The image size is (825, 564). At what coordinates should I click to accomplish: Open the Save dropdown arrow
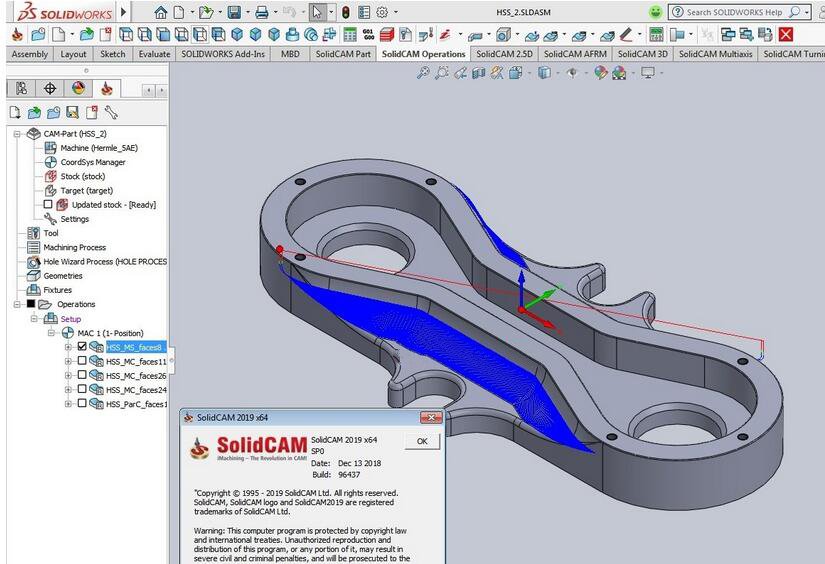point(247,12)
